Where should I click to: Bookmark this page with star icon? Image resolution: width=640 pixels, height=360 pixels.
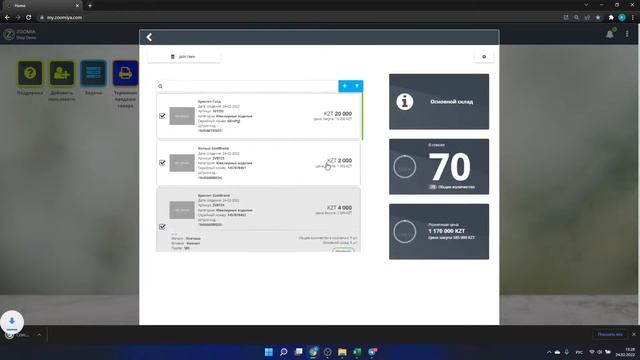[598, 18]
